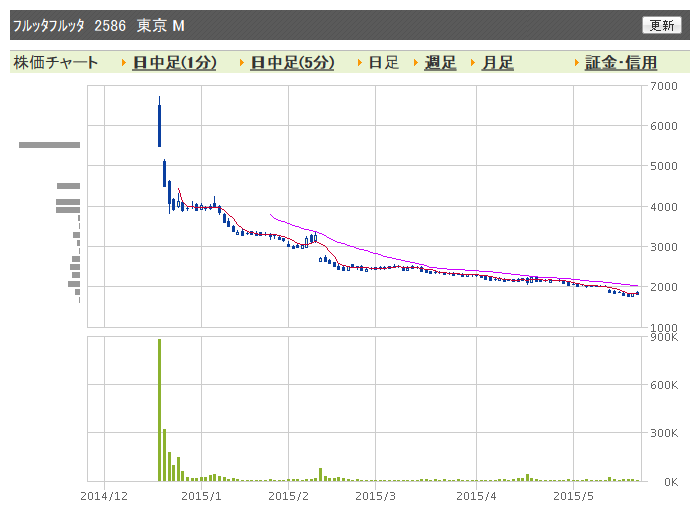Switch to the 月足 monthly chart

(498, 62)
